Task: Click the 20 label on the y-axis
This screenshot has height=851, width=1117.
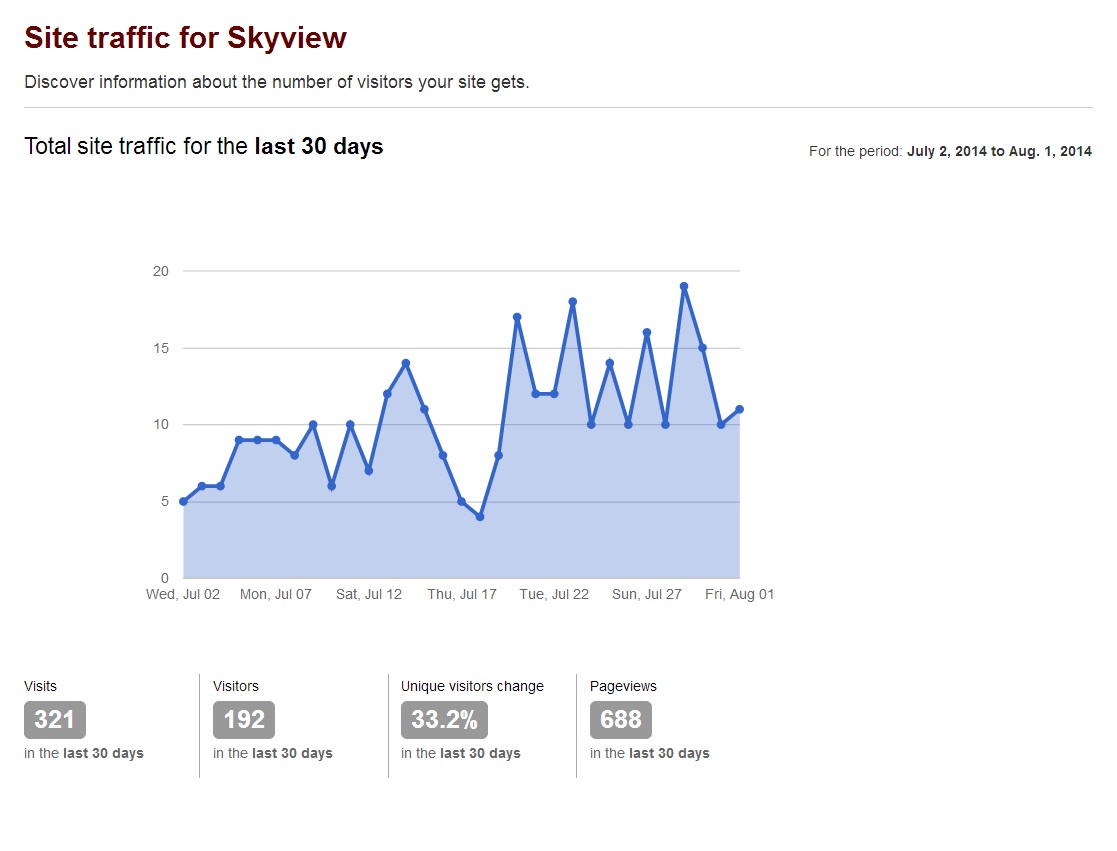Action: point(161,271)
